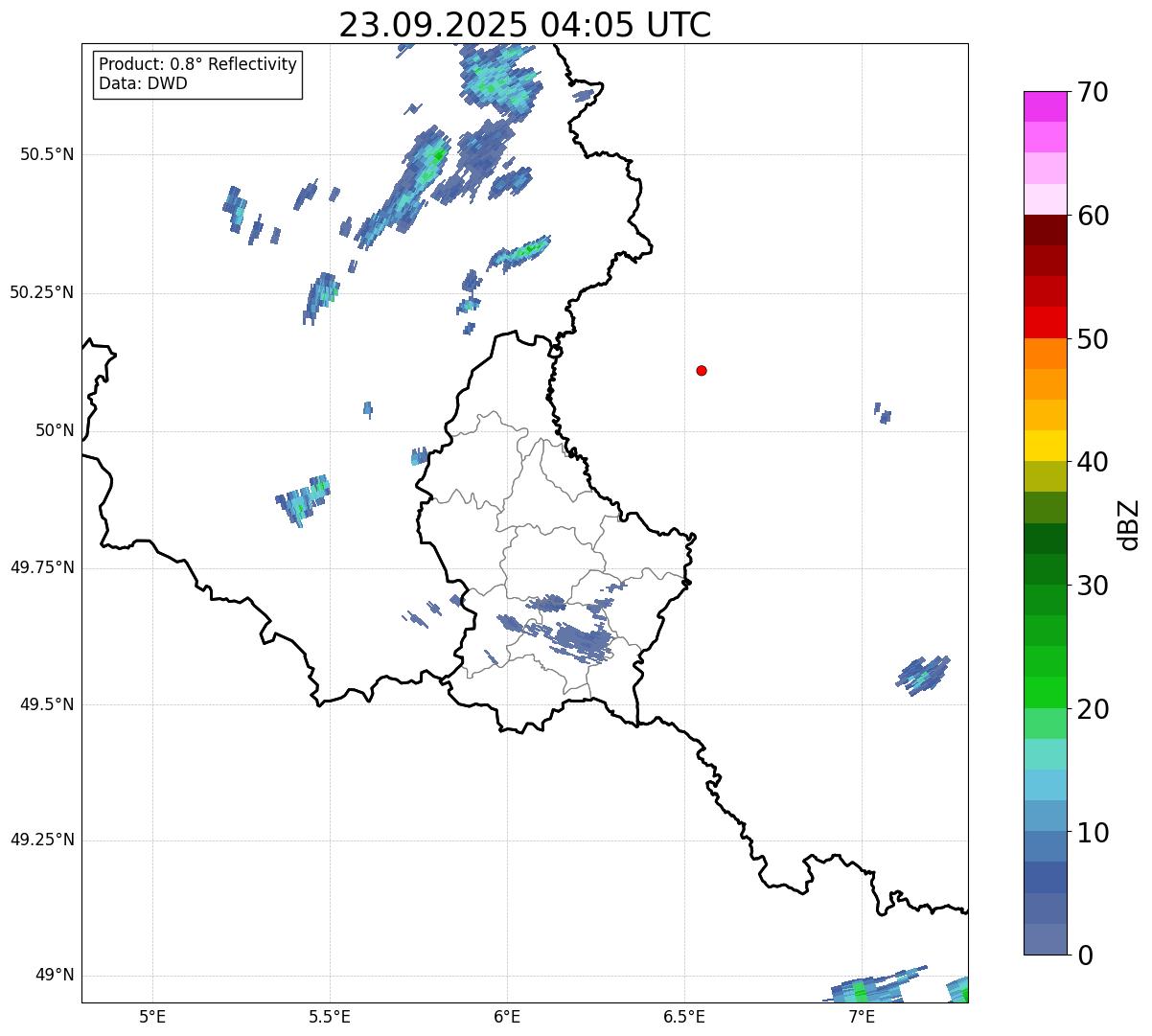Click the colorbar tick label '60'
The width and height of the screenshot is (1152, 1036).
(1093, 216)
